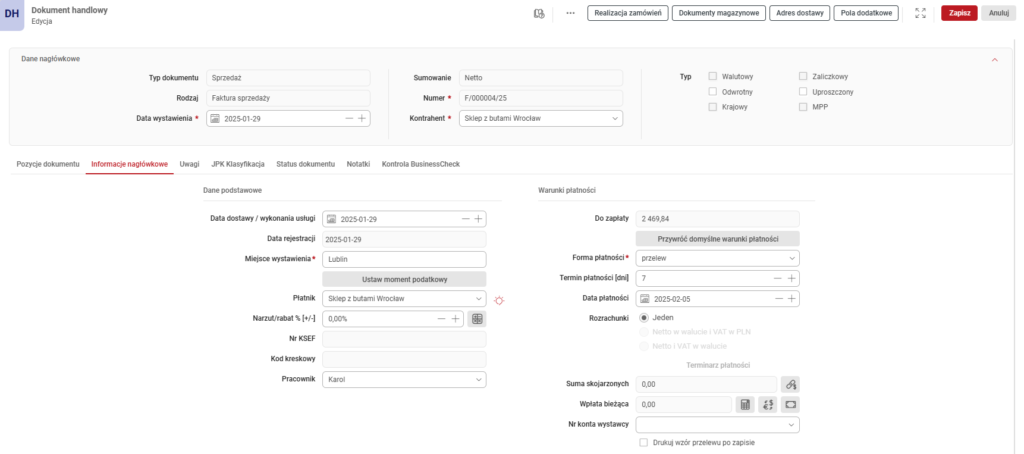Click the calculator icon beside Narzut/rabat

(x=477, y=319)
